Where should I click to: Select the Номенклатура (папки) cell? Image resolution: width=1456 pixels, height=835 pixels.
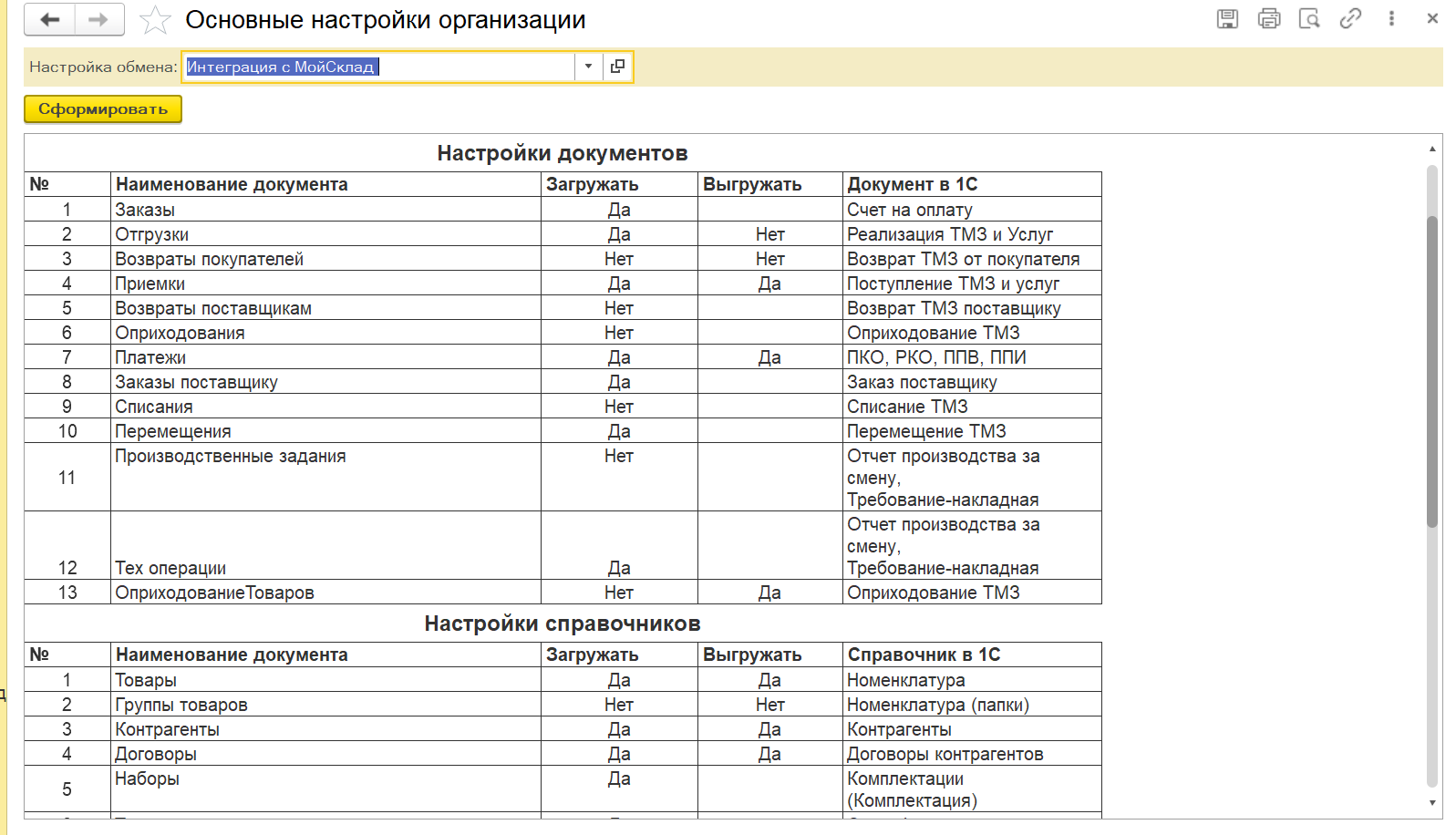tap(972, 705)
